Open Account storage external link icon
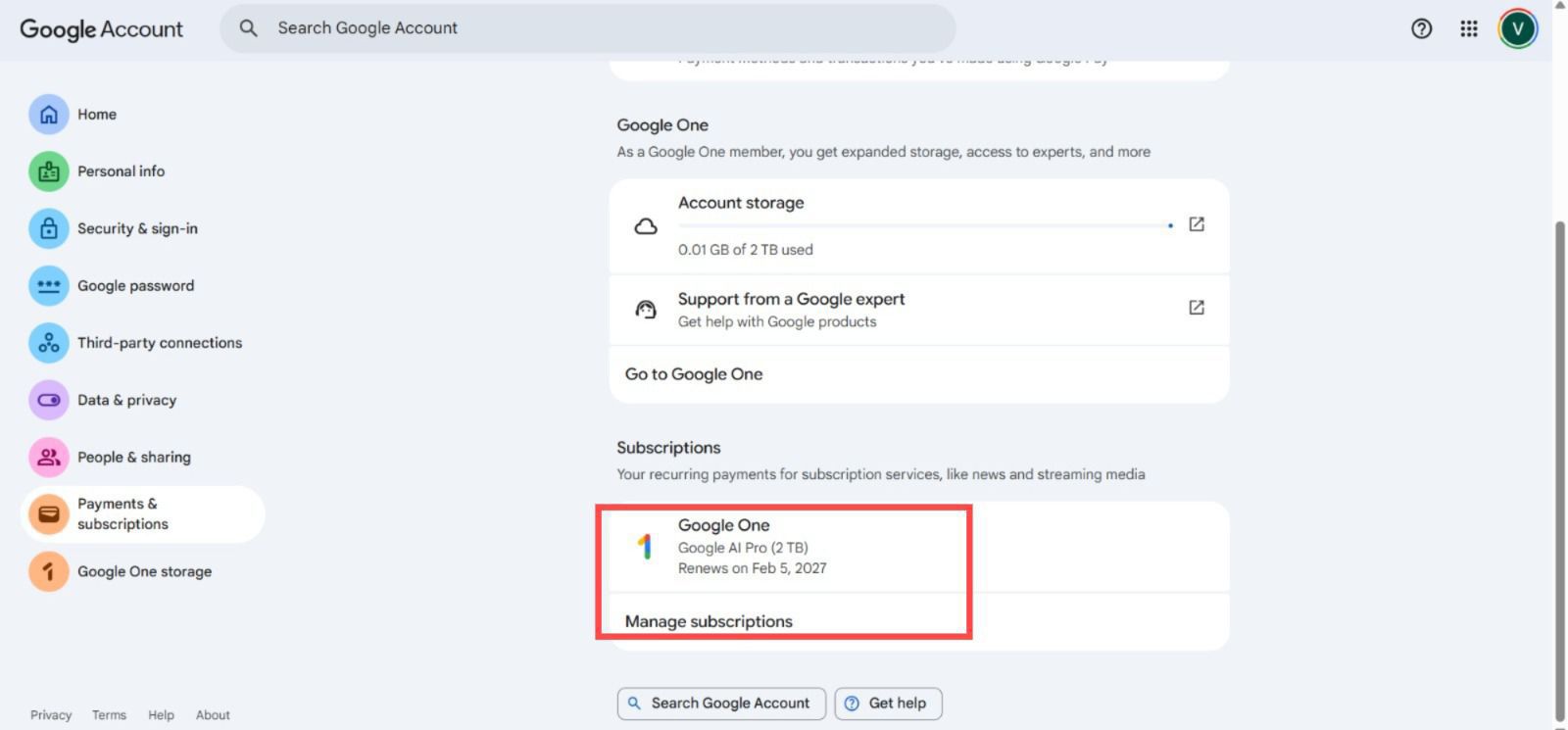Viewport: 1568px width, 730px height. pyautogui.click(x=1196, y=224)
